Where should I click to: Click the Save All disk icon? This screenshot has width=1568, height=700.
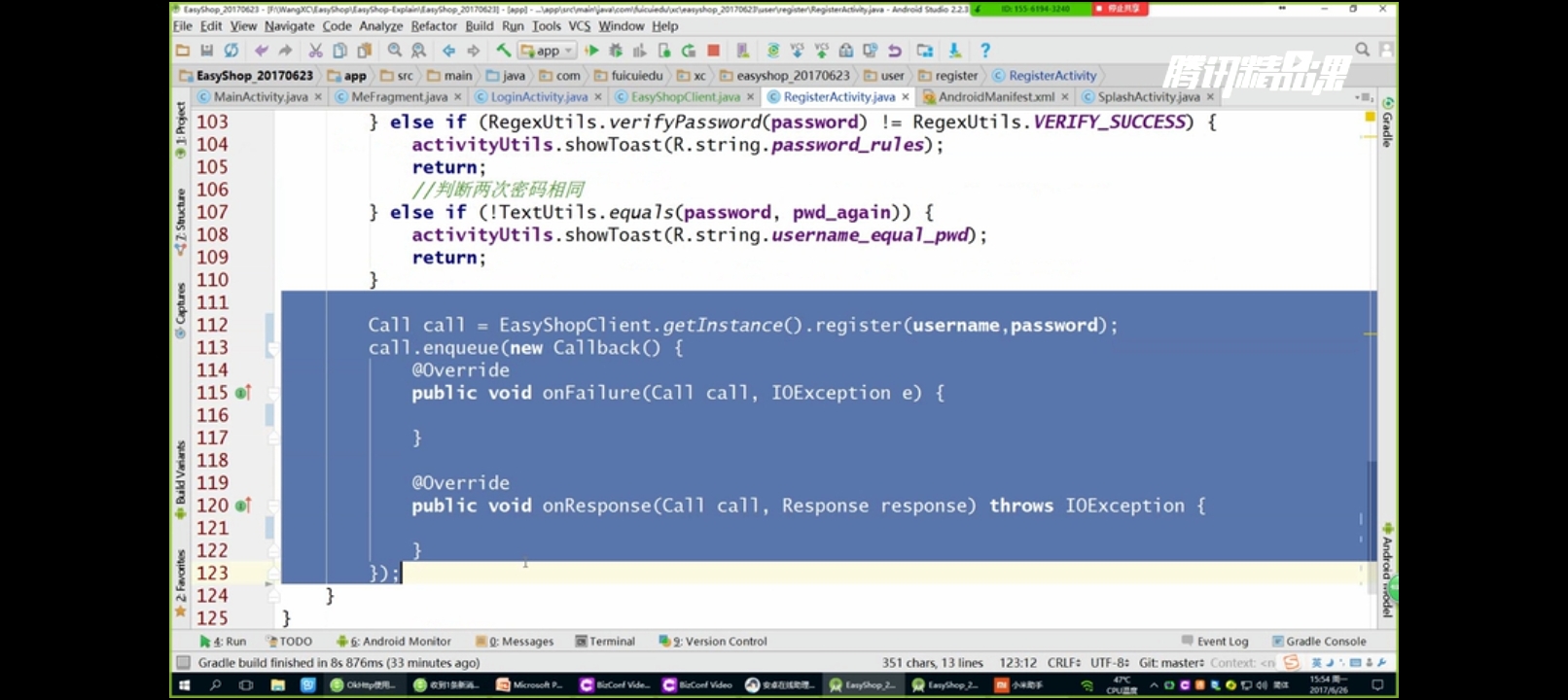(x=206, y=51)
